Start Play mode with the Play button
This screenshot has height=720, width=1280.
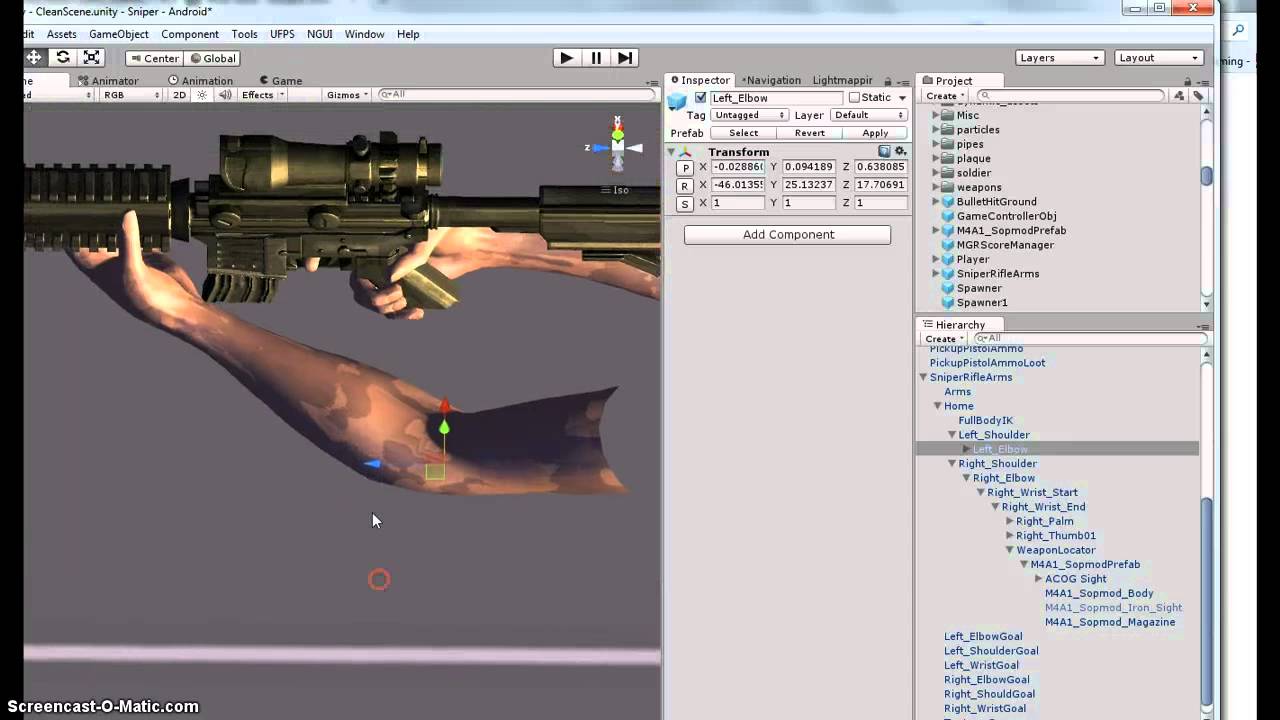pos(566,58)
